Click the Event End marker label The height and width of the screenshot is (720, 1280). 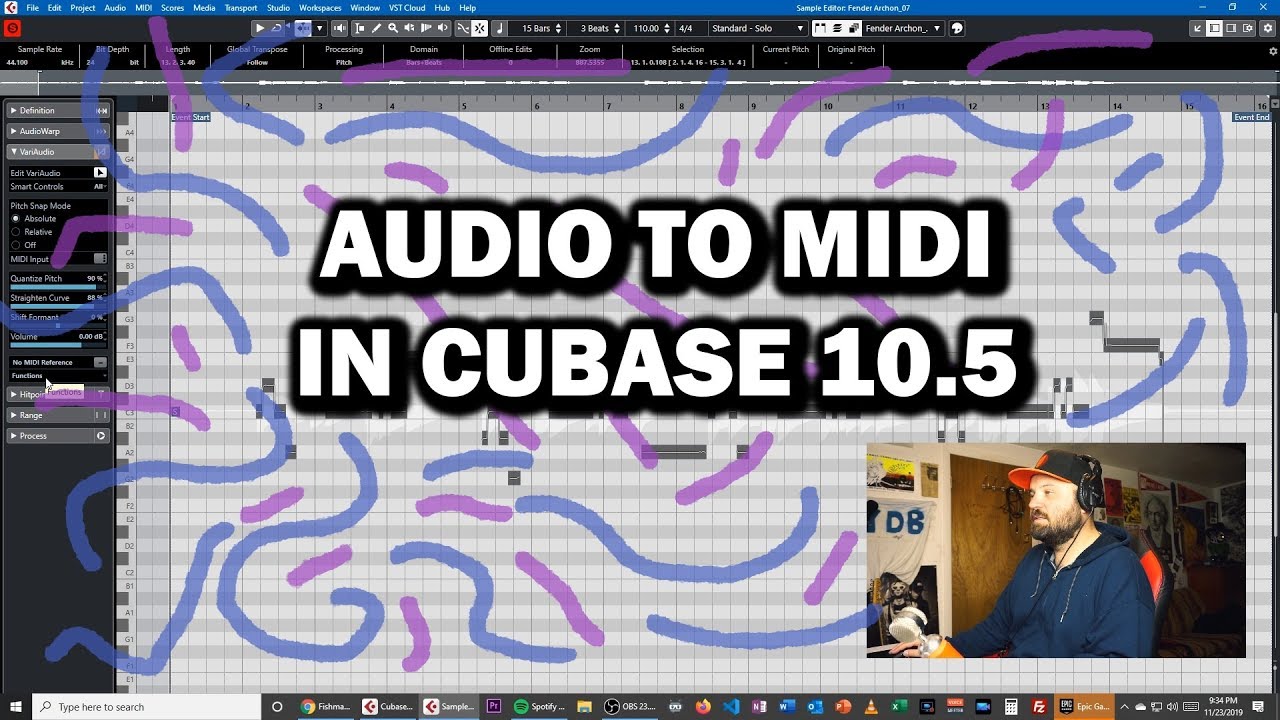click(x=1251, y=117)
